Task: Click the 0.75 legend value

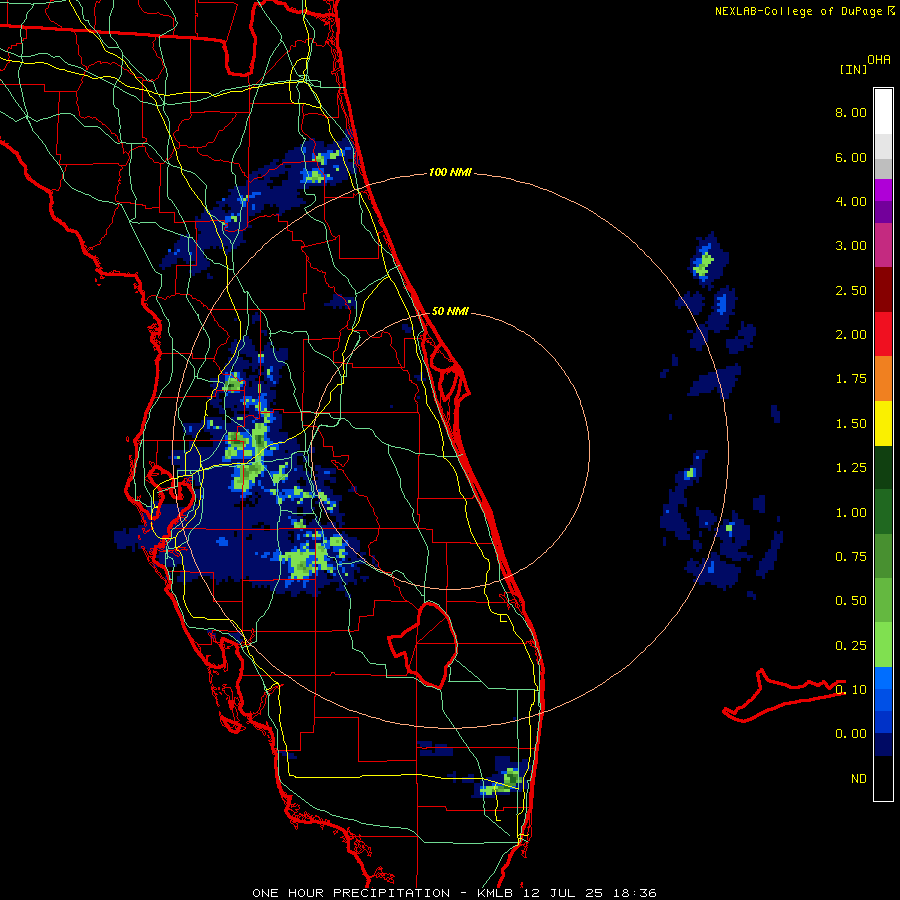Action: tap(851, 557)
